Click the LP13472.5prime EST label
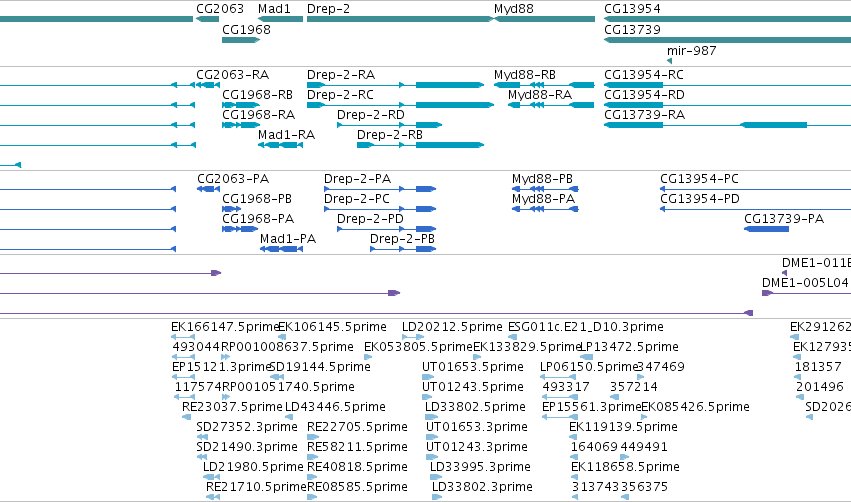Viewport: 851px width, 502px height. 630,347
